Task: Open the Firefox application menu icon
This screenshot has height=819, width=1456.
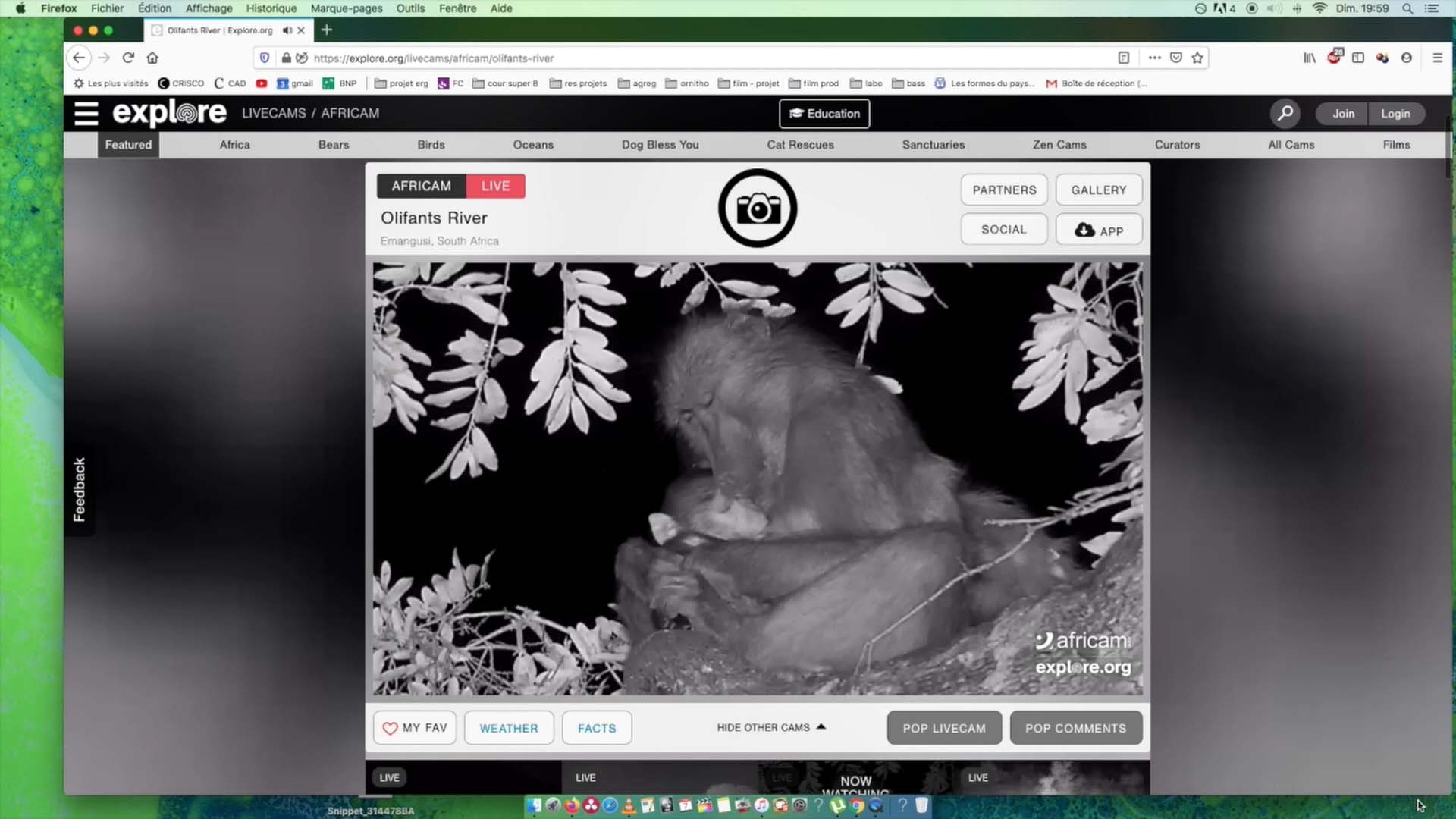Action: [x=1437, y=58]
